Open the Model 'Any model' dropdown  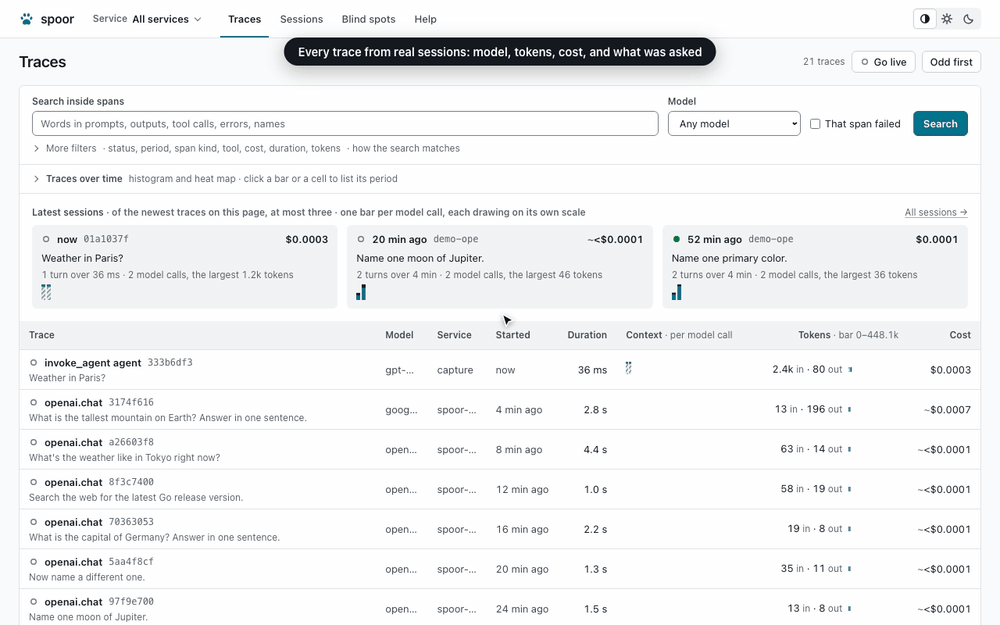click(x=734, y=124)
